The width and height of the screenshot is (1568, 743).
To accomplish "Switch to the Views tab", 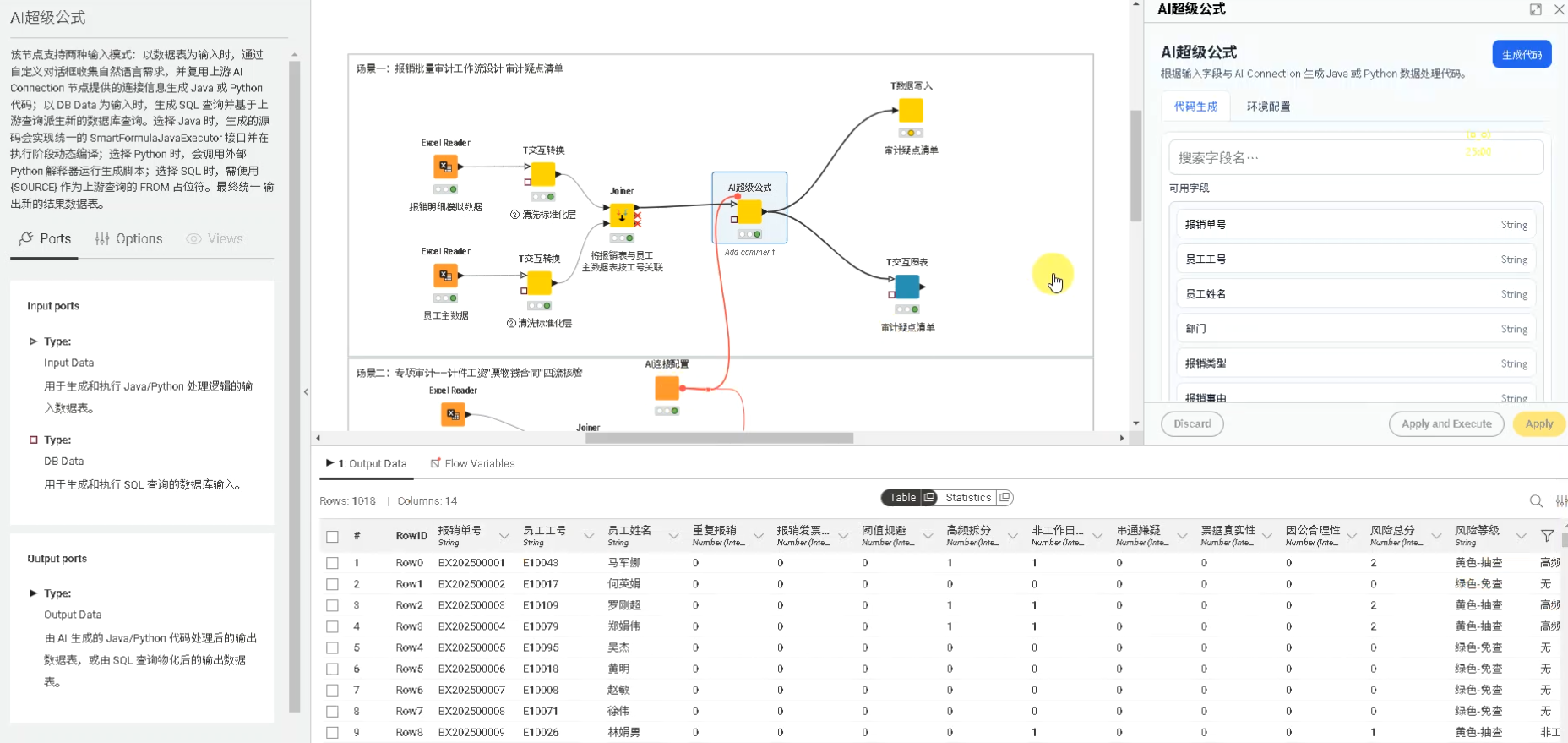I will (x=215, y=239).
